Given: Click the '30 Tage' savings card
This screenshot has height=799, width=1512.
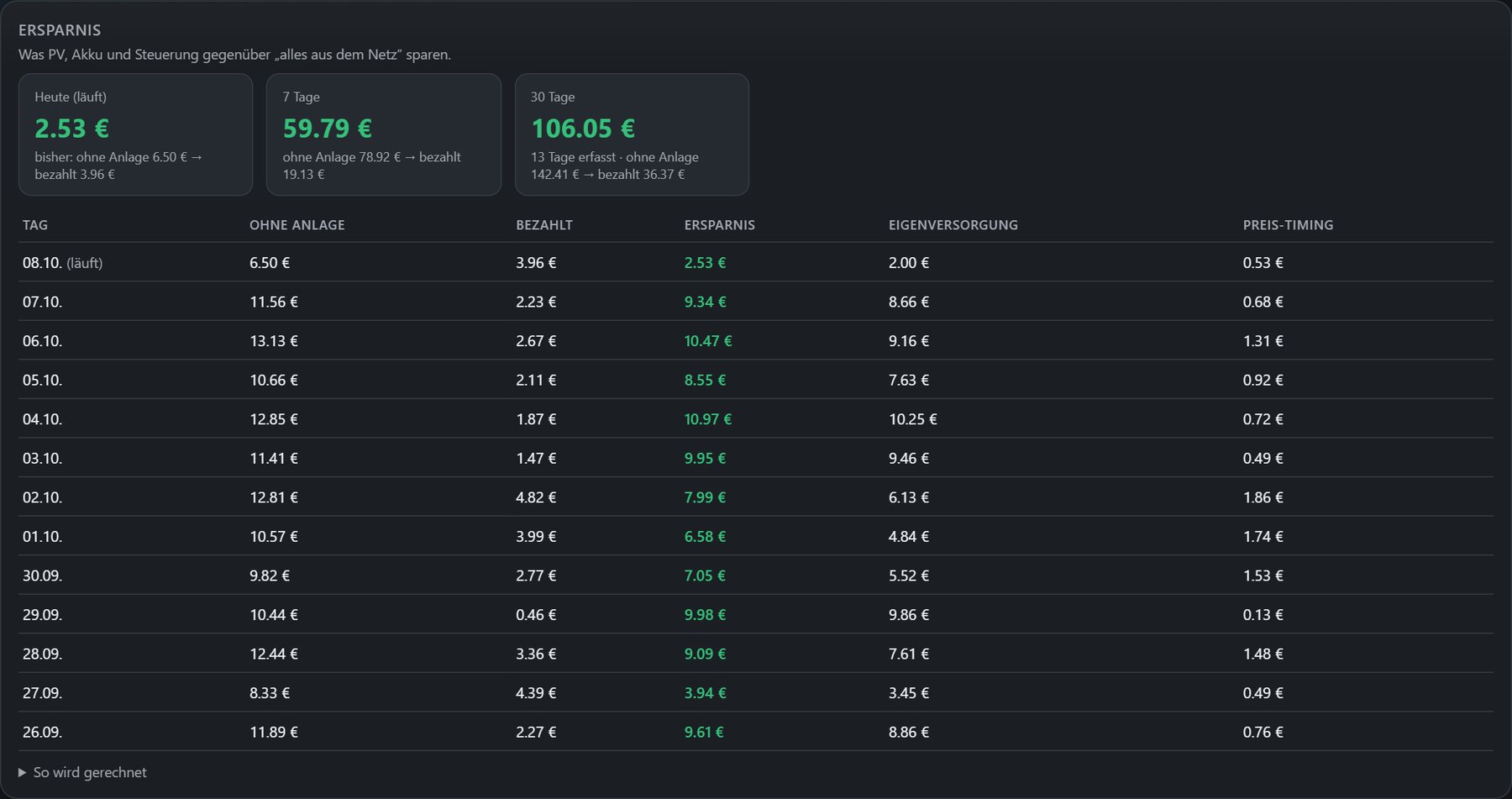Looking at the screenshot, I should click(632, 134).
